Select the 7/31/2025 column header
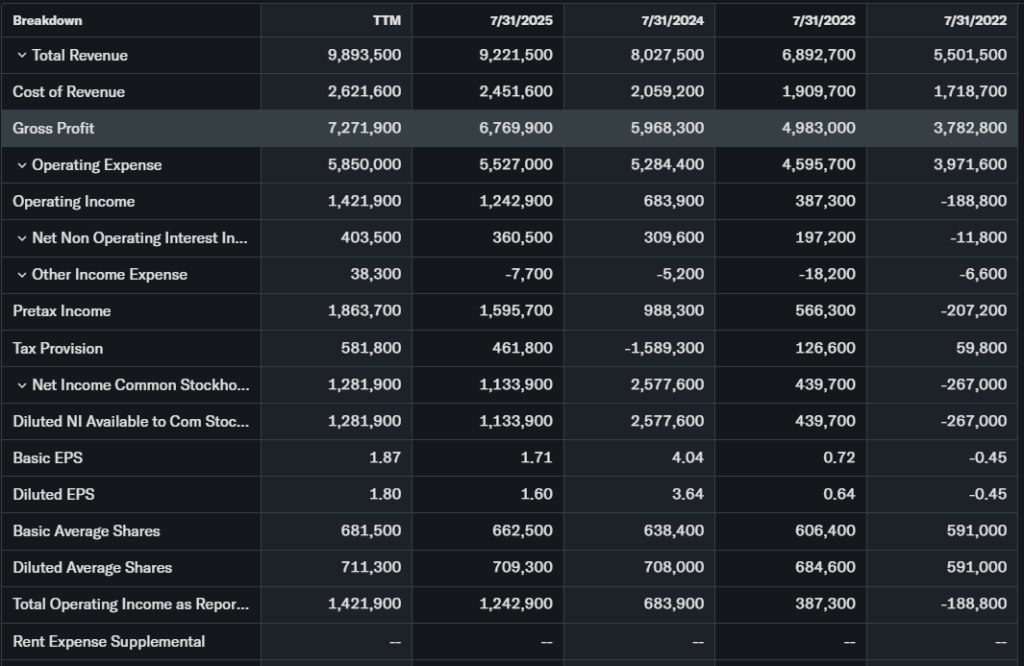Screen dimensions: 1024x666 tap(526, 20)
